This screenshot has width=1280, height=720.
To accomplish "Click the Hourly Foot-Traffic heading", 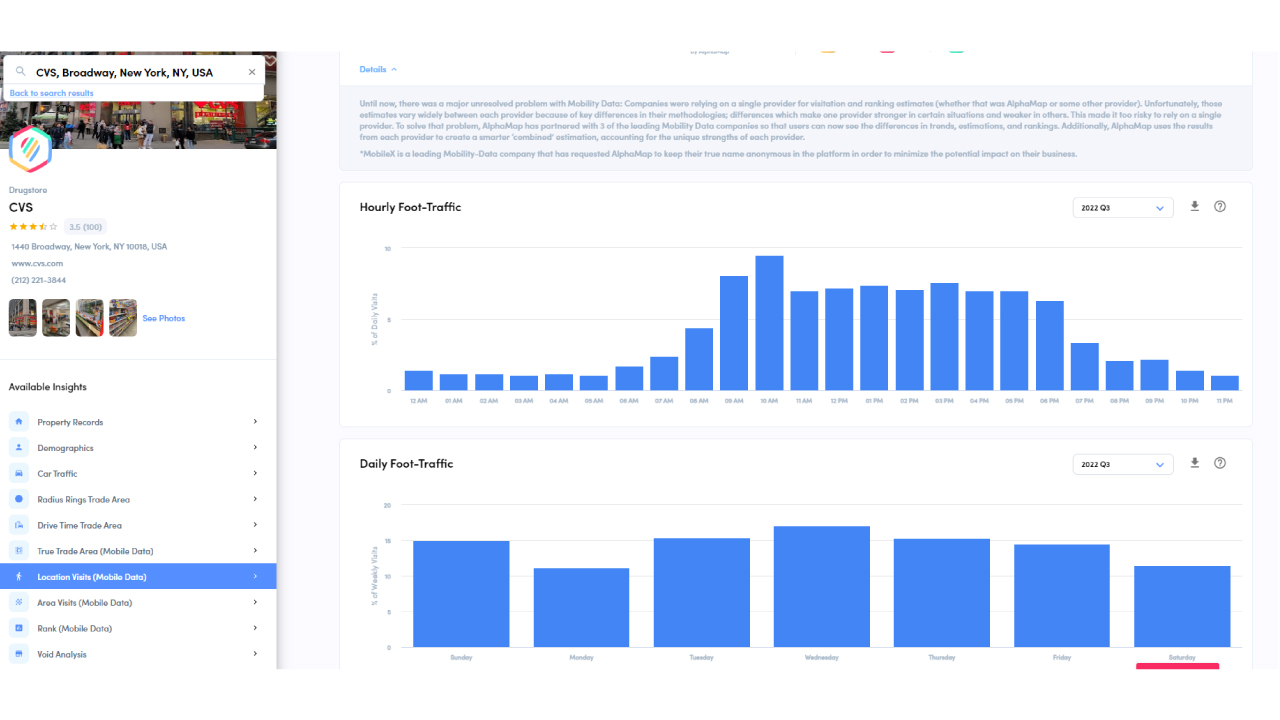I will (x=410, y=207).
